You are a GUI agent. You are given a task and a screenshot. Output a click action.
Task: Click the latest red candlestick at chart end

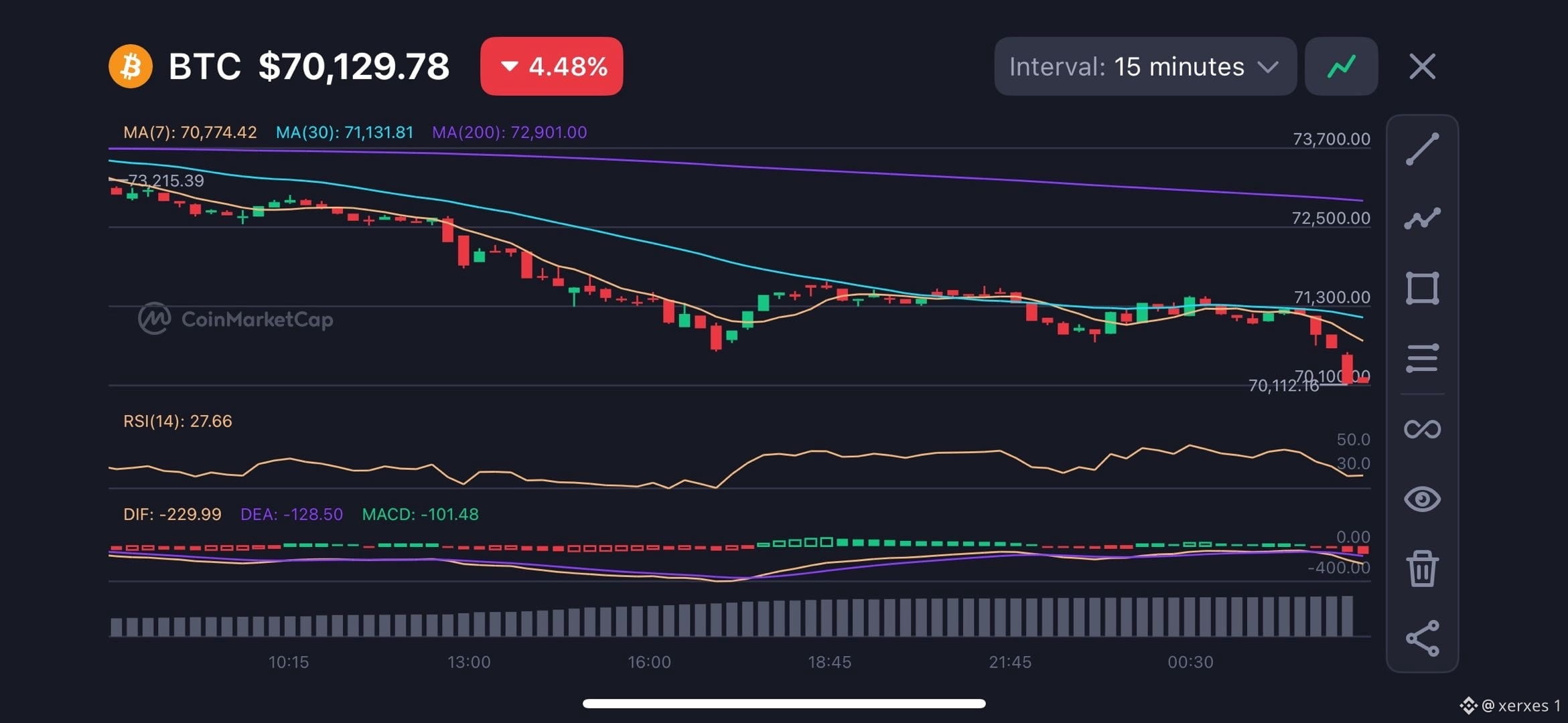(1362, 380)
